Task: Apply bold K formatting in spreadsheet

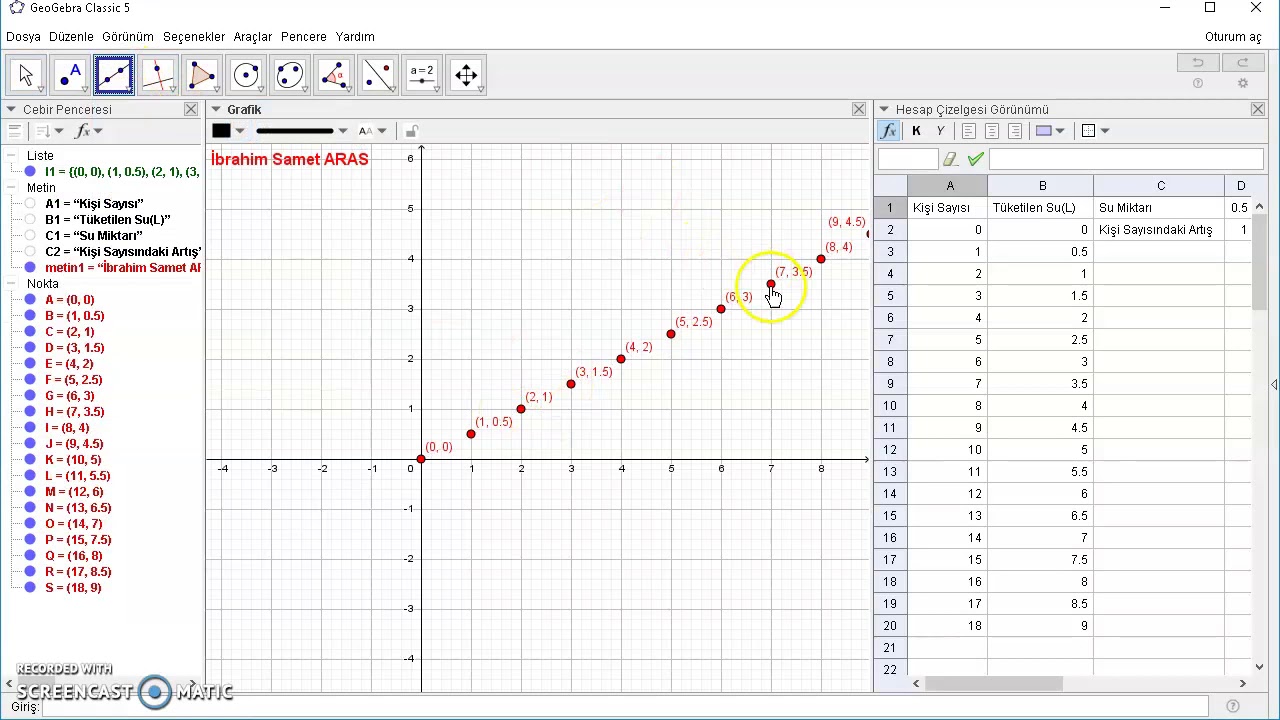Action: pyautogui.click(x=916, y=131)
